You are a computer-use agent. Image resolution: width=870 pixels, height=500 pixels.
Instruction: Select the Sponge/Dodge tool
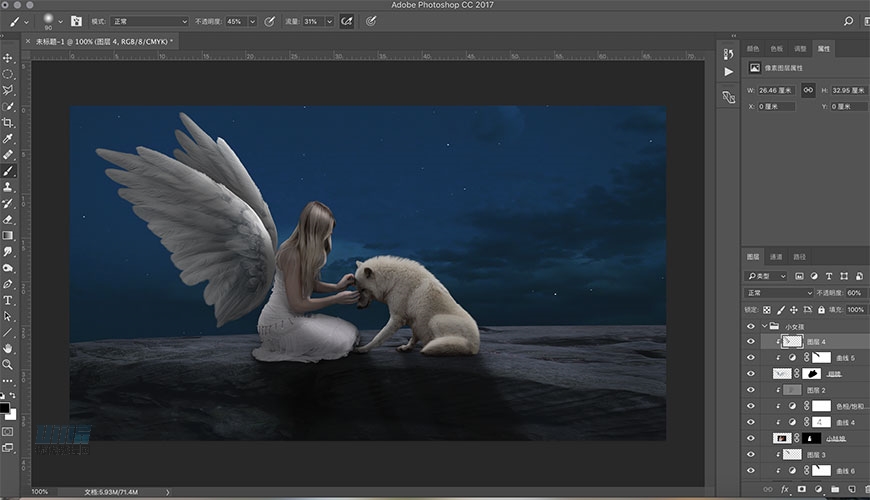click(x=8, y=268)
